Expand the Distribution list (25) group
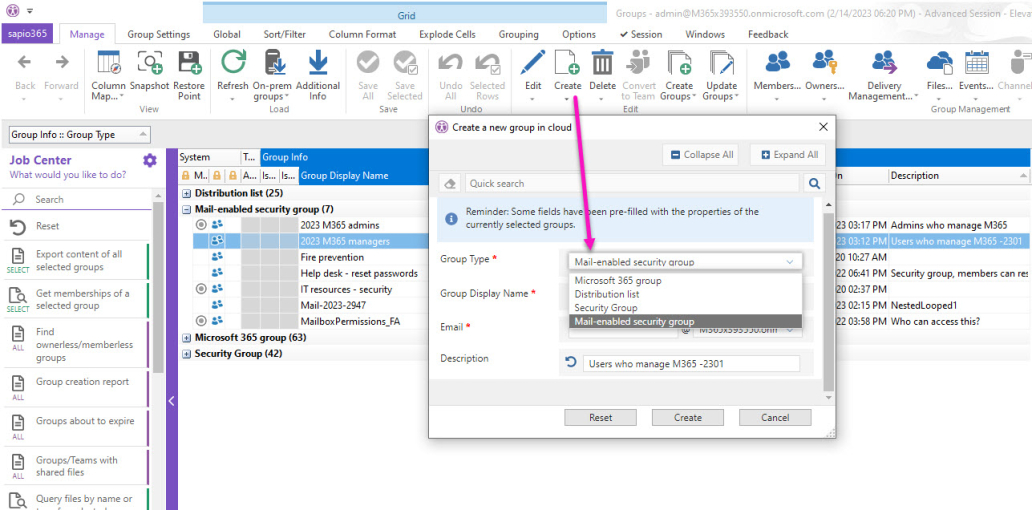 pos(187,194)
